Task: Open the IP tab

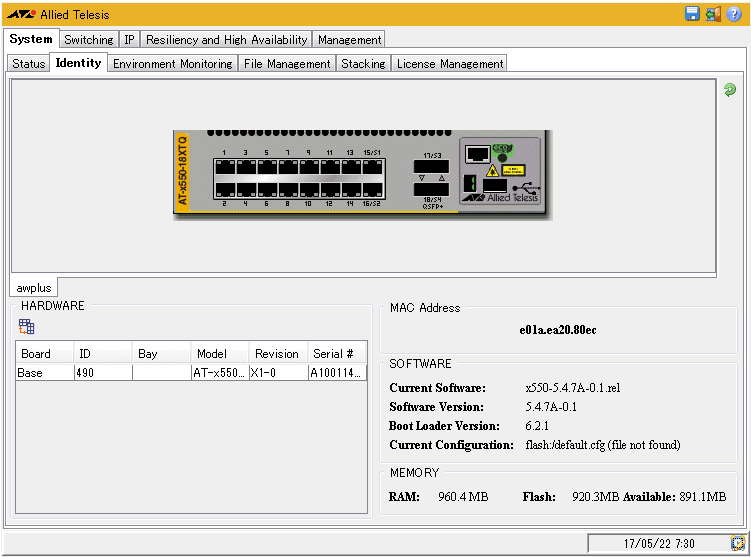Action: pos(130,40)
